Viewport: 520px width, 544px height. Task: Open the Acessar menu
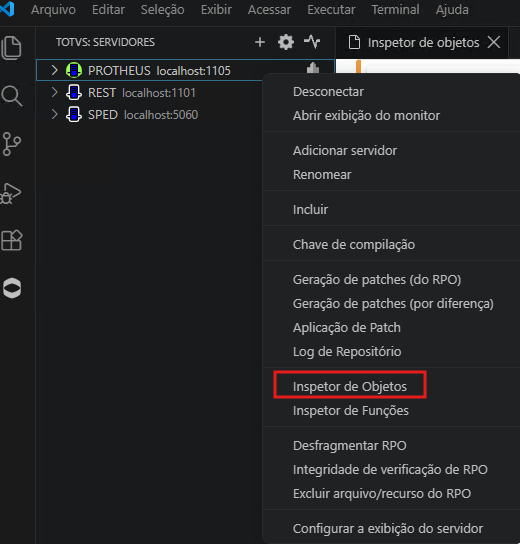[x=269, y=10]
